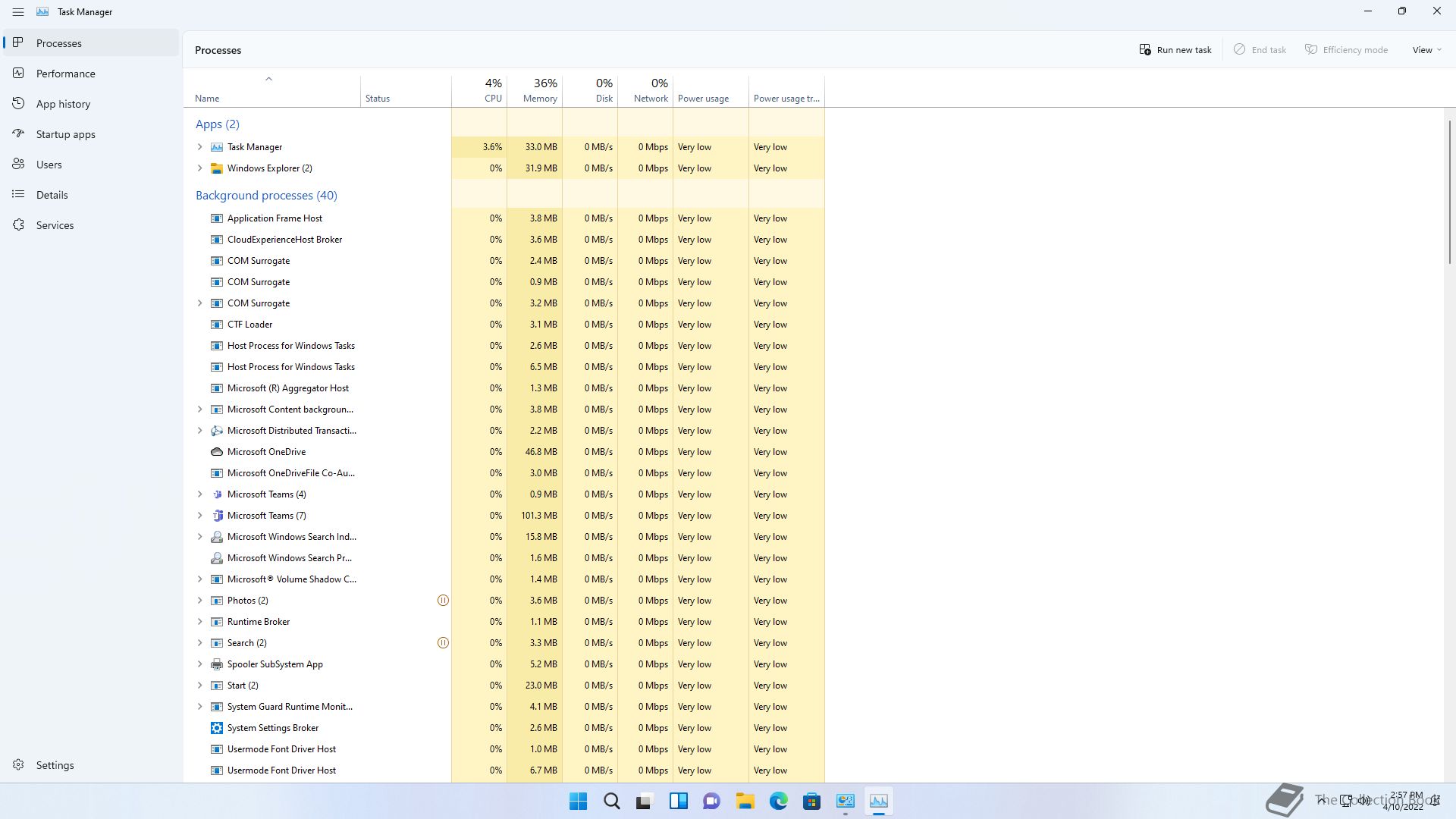Viewport: 1456px width, 819px height.
Task: Expand the Photos (2) process group
Action: point(199,601)
